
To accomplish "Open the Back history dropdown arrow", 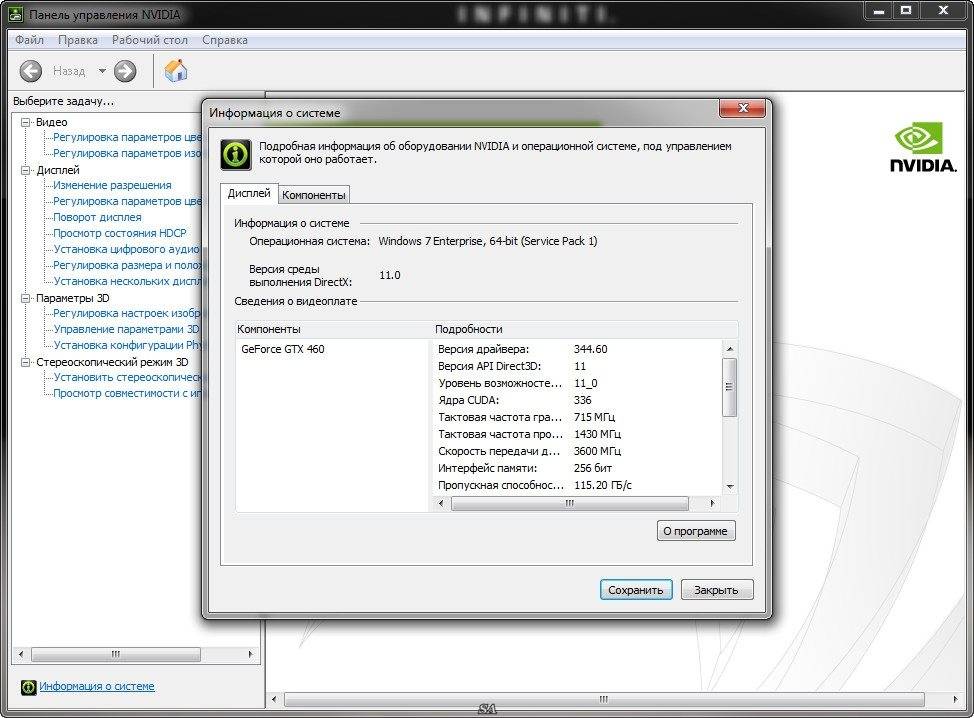I will (x=102, y=71).
